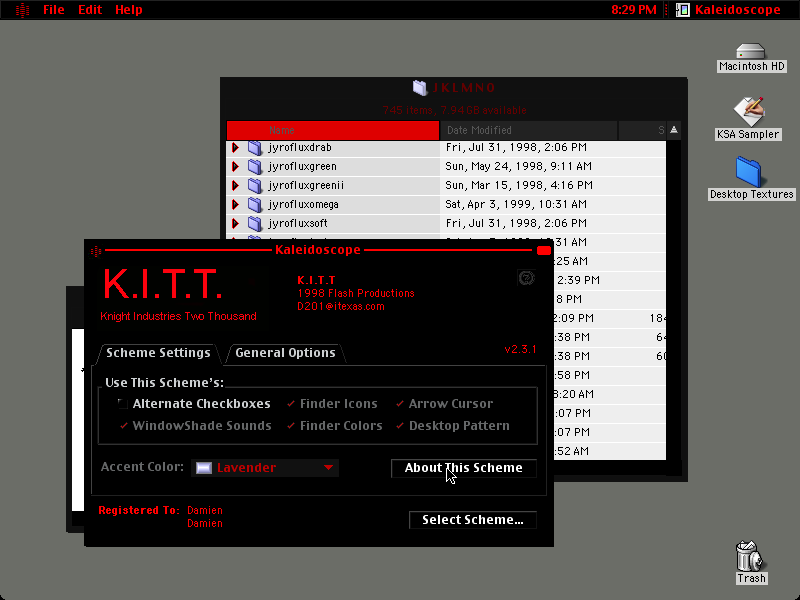
Task: Open the Apple menu icon in menu bar
Action: [22, 10]
